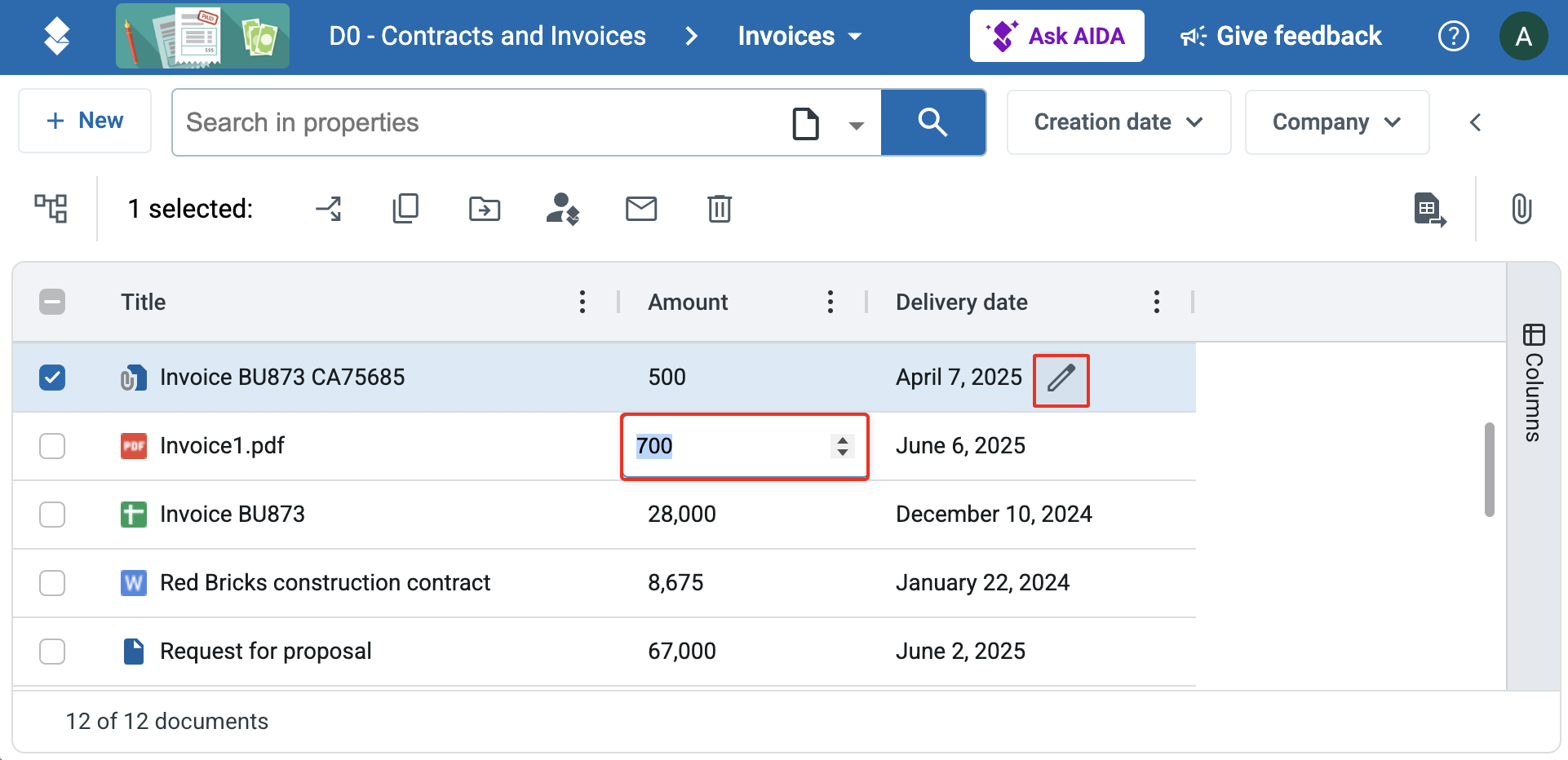
Task: Edit delivery date with pencil icon
Action: coord(1061,378)
